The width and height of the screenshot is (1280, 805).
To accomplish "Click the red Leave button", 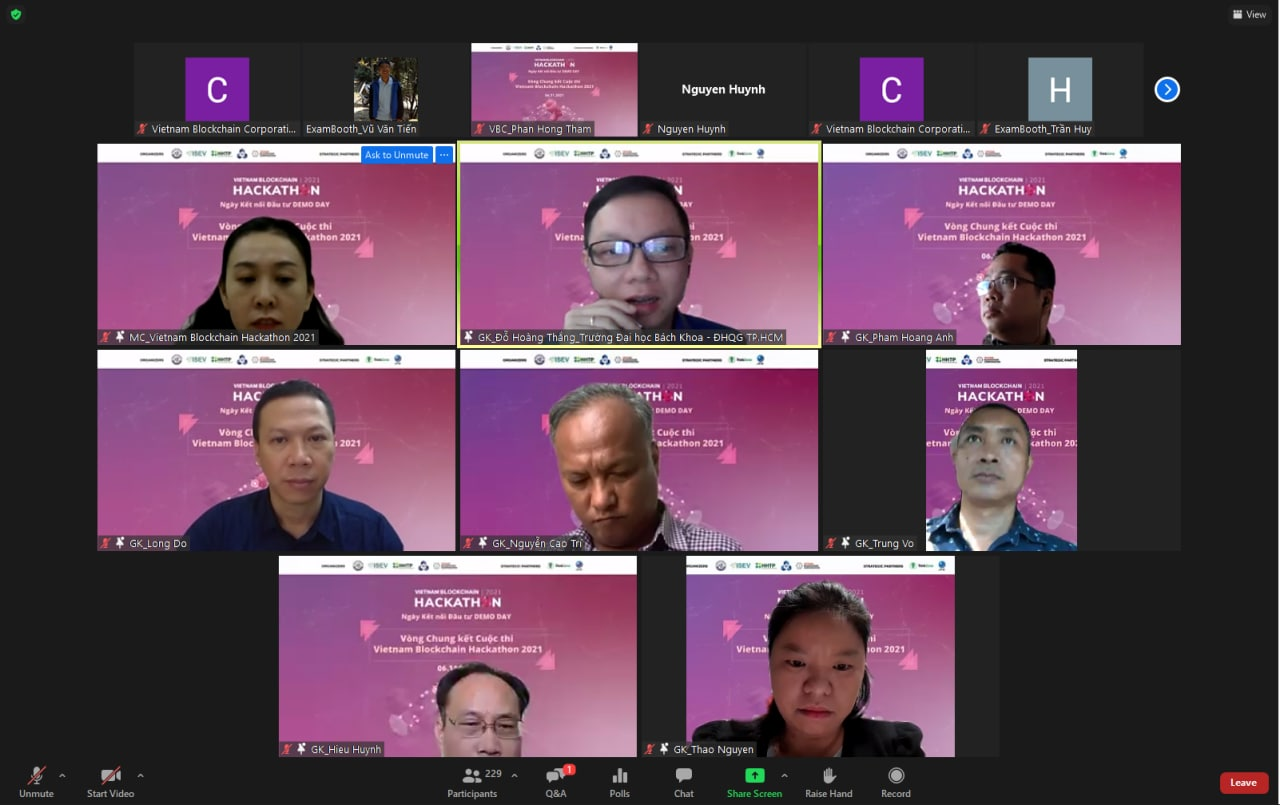I will tap(1243, 783).
